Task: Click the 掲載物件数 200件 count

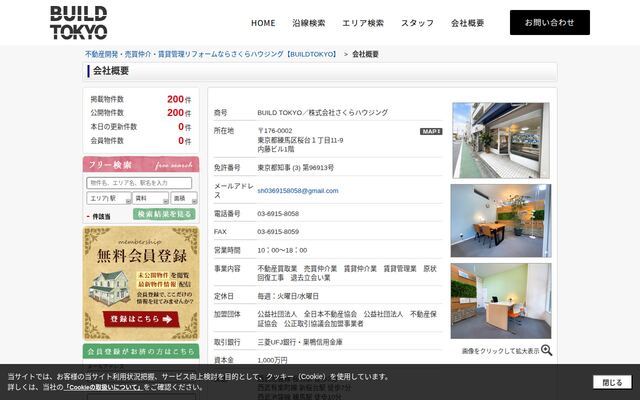Action: [x=141, y=99]
